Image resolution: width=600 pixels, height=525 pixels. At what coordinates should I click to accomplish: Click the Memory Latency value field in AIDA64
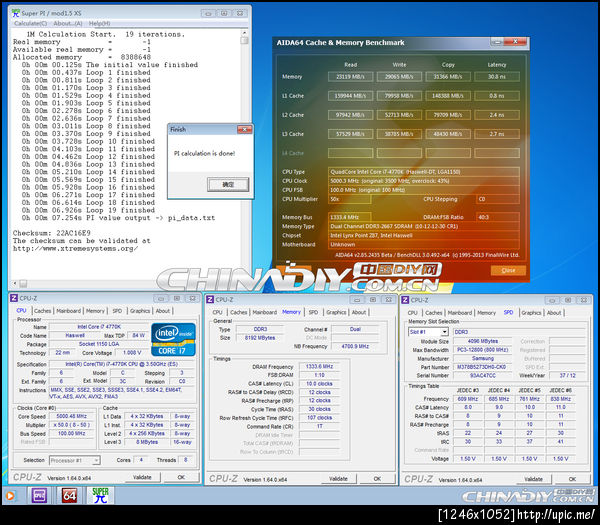497,77
